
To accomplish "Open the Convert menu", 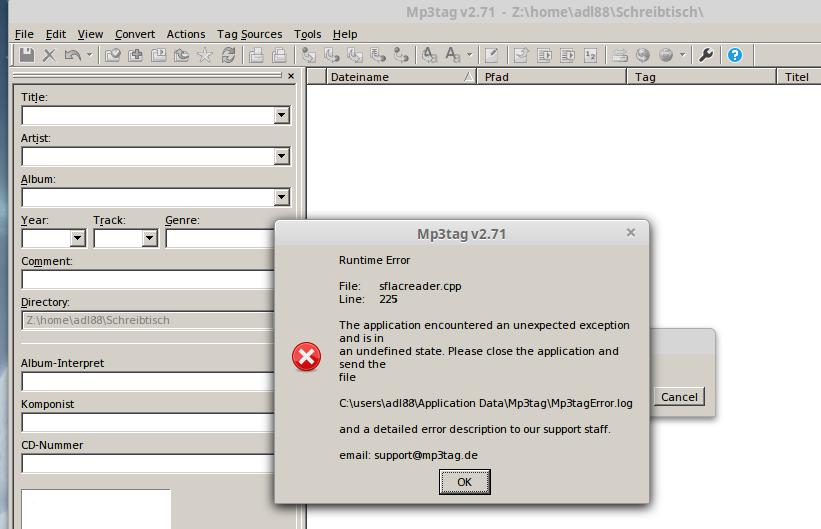I will [x=135, y=34].
